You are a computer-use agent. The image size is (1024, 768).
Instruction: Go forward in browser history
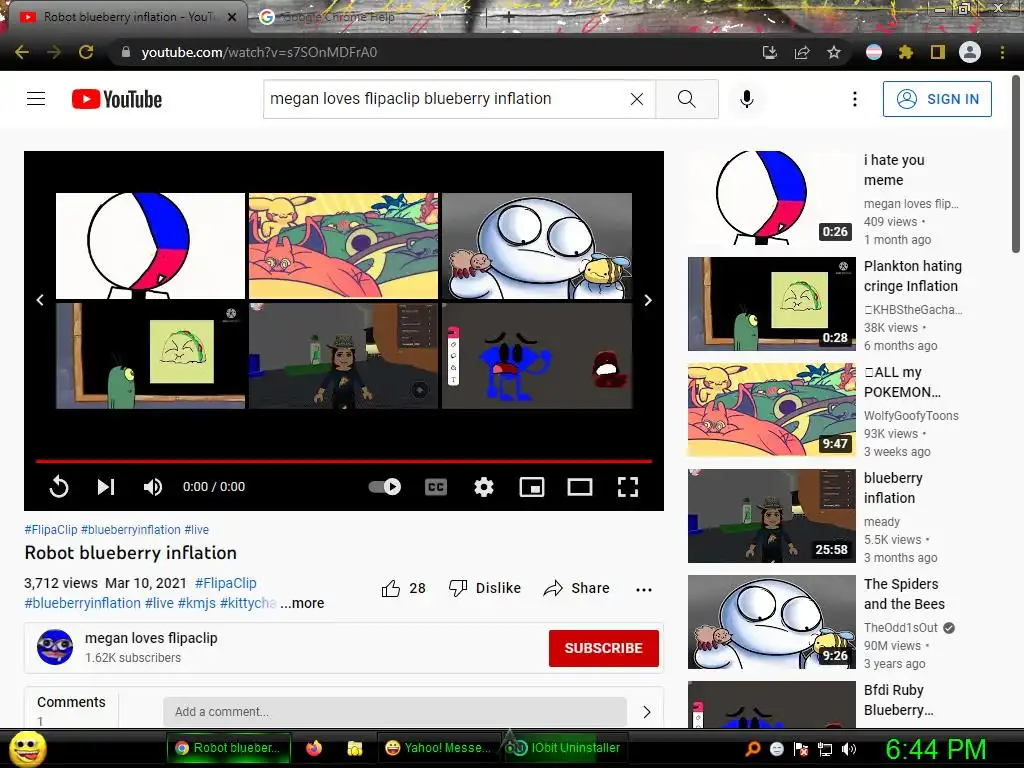tap(54, 52)
